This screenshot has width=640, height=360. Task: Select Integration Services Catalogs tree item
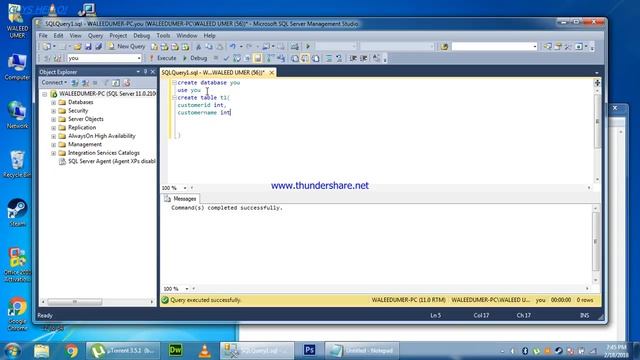104,153
